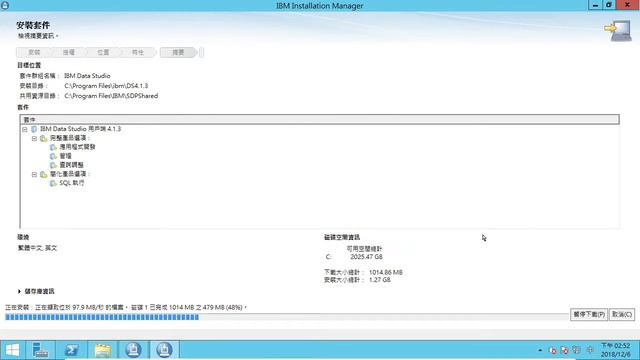This screenshot has width=640, height=360.
Task: Click the 安裝 wizard step
Action: (x=34, y=52)
